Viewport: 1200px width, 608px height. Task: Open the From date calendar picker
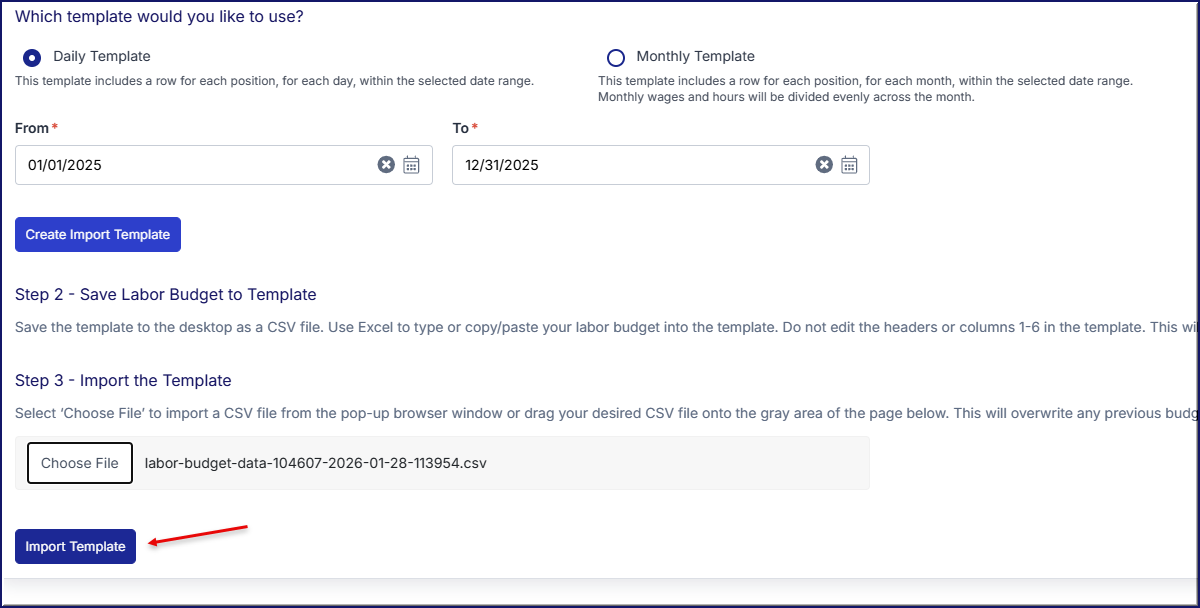[411, 165]
